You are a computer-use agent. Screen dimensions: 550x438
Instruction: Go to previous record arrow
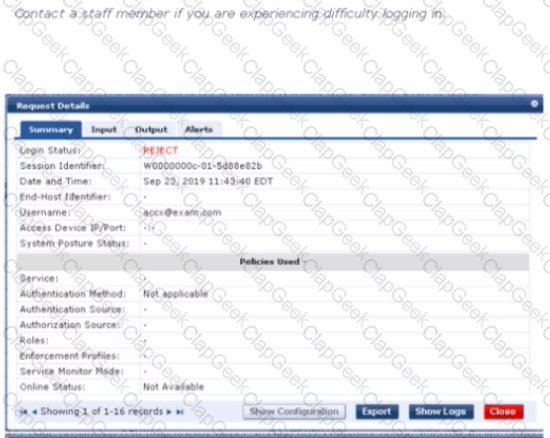click(34, 412)
